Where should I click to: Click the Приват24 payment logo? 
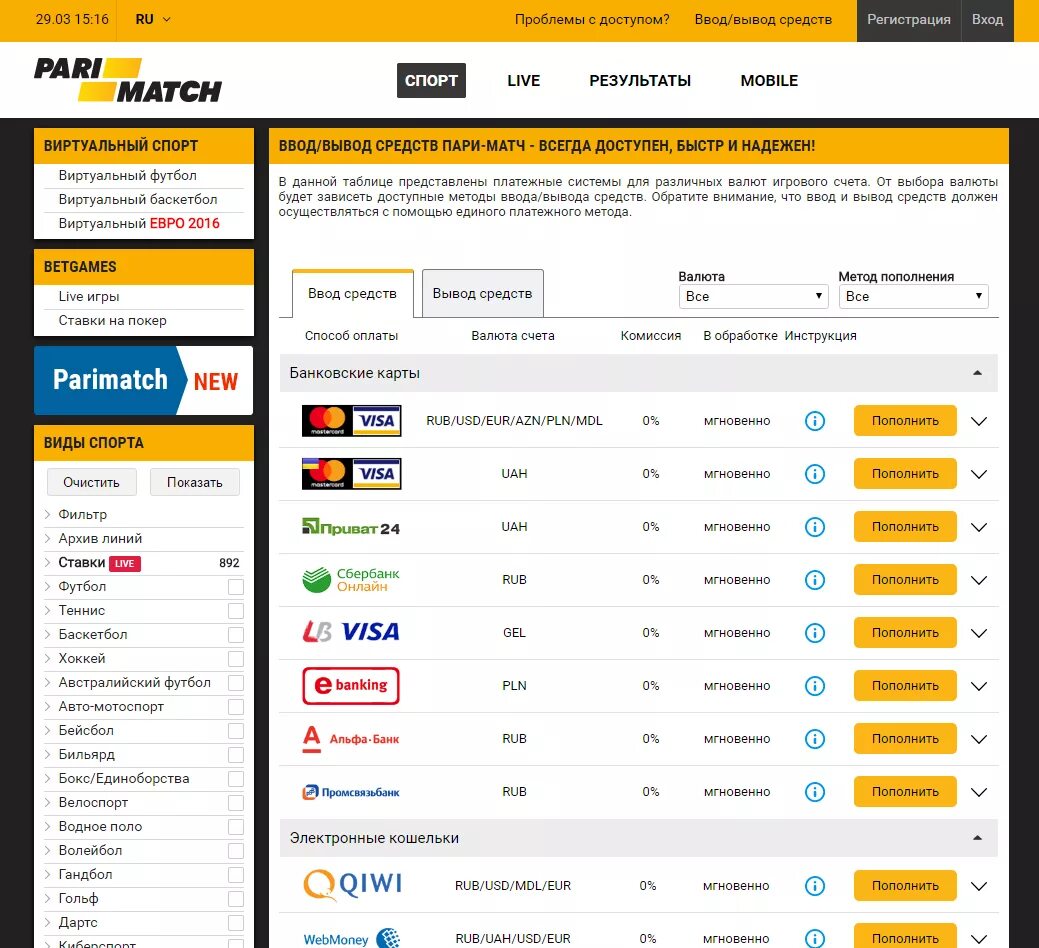point(351,527)
